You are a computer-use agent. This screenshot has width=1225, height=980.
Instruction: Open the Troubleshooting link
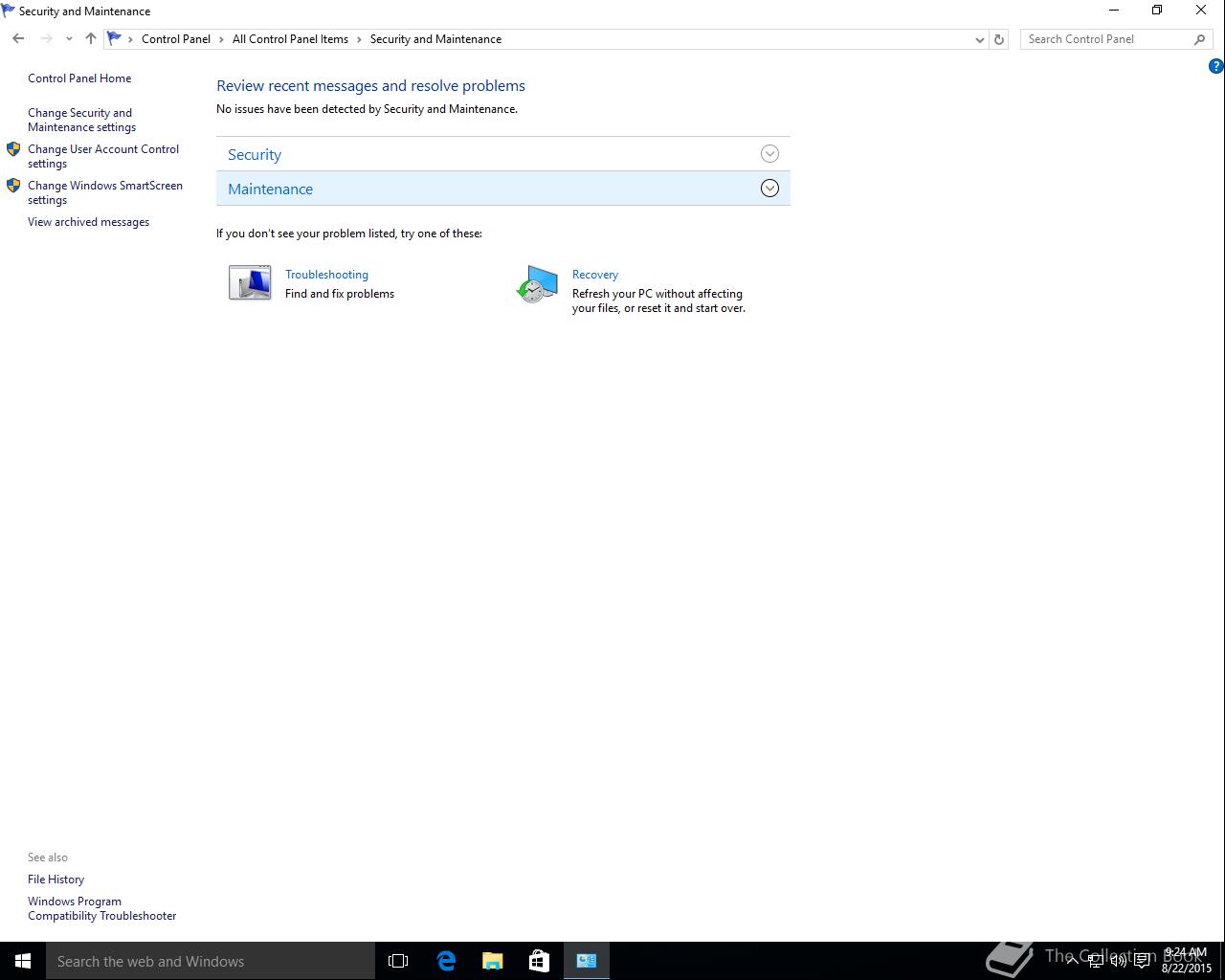[326, 275]
